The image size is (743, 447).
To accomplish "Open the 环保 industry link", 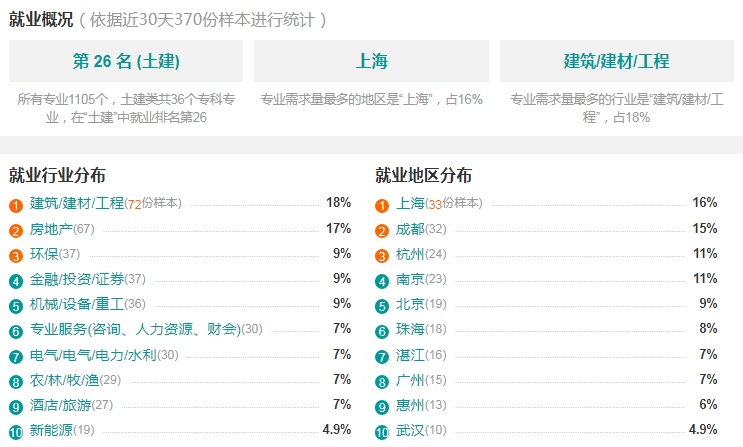I will (x=44, y=254).
